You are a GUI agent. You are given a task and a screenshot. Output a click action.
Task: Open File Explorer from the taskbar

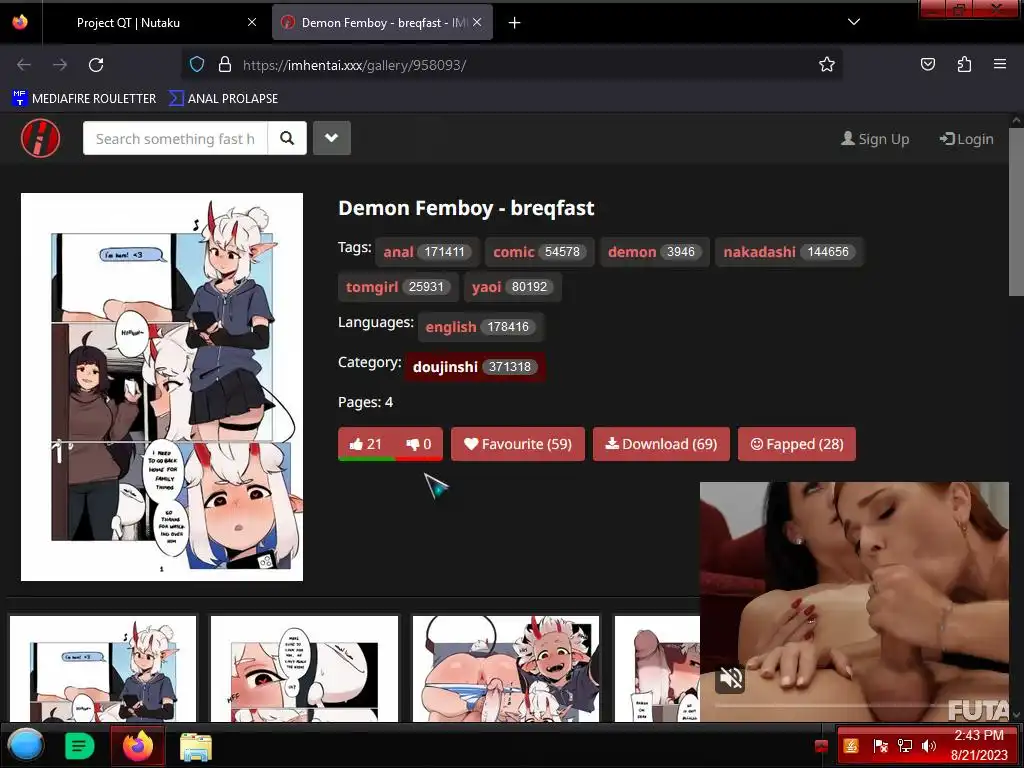196,746
